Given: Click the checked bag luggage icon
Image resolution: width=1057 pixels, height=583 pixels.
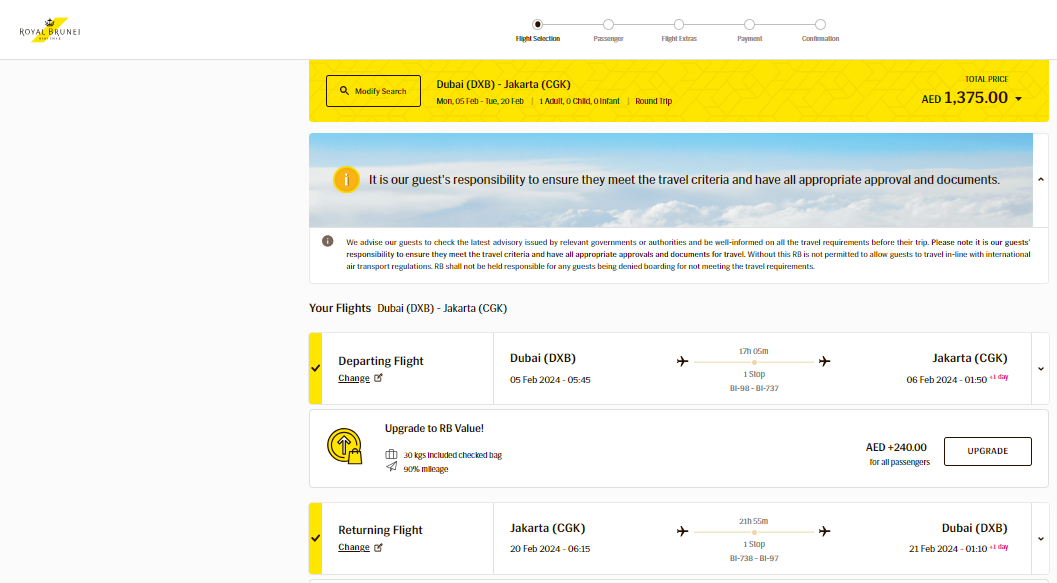Looking at the screenshot, I should (x=391, y=454).
